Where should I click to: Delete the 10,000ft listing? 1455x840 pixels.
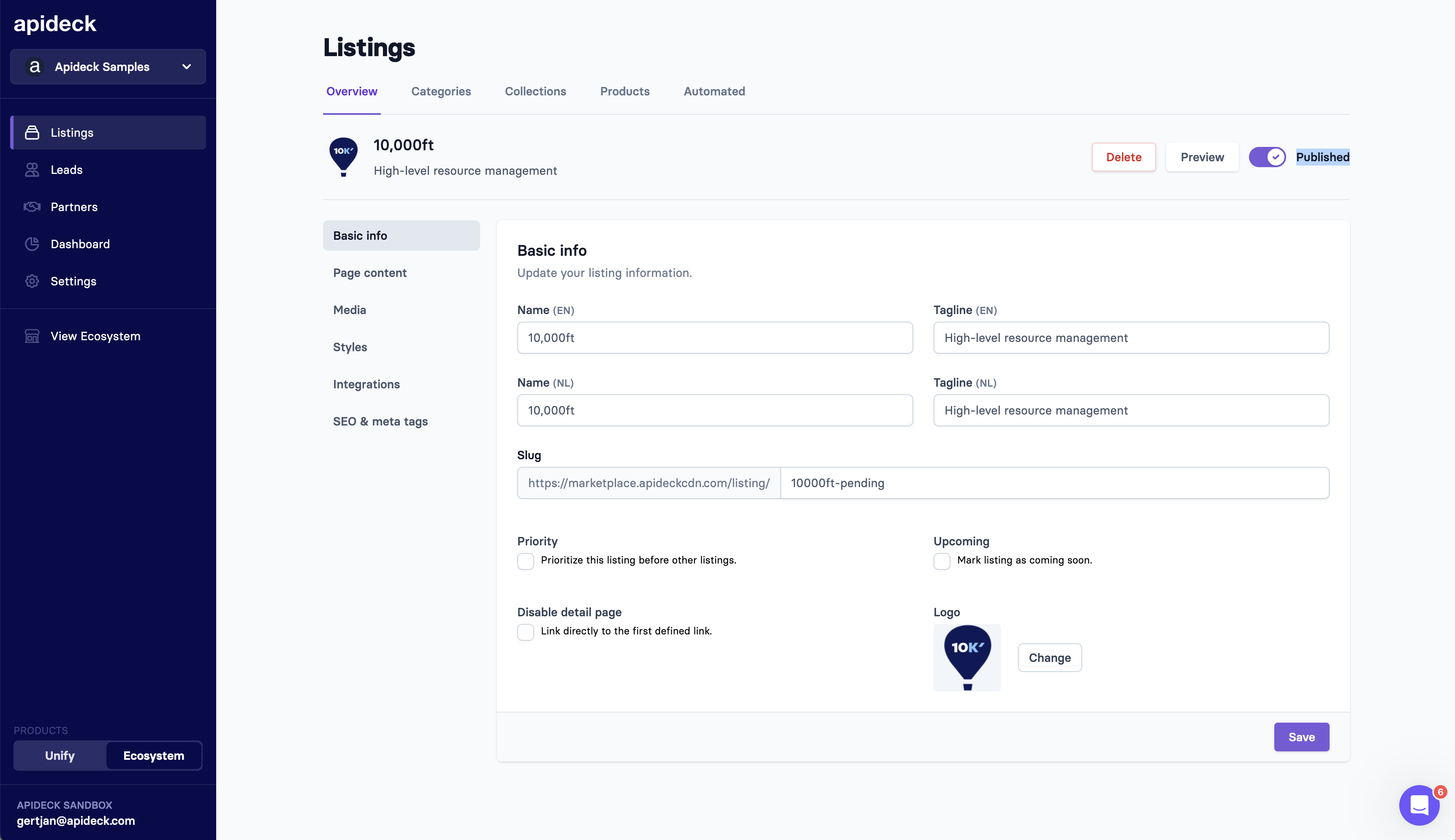tap(1123, 157)
